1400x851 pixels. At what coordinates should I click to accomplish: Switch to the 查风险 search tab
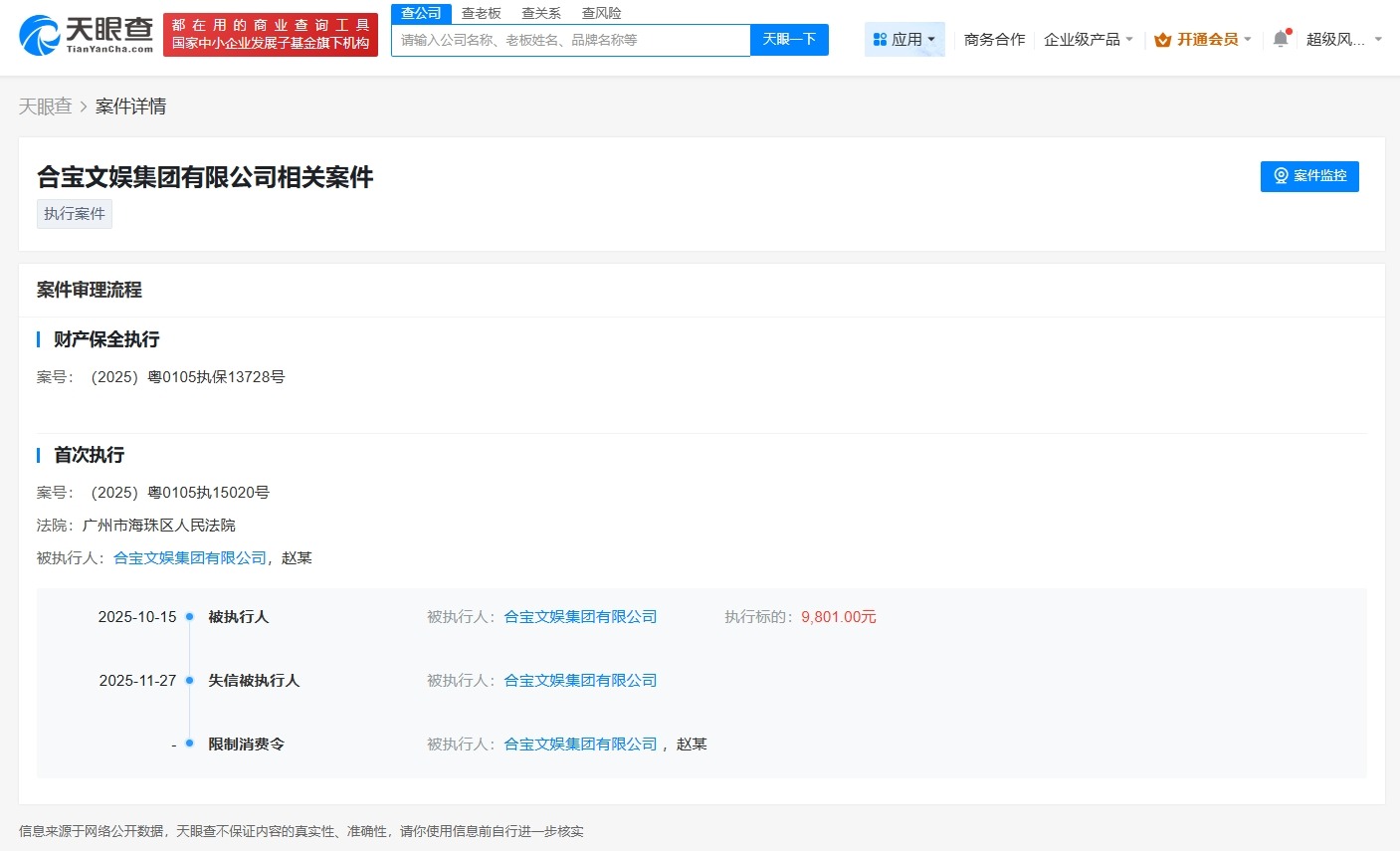(x=601, y=13)
